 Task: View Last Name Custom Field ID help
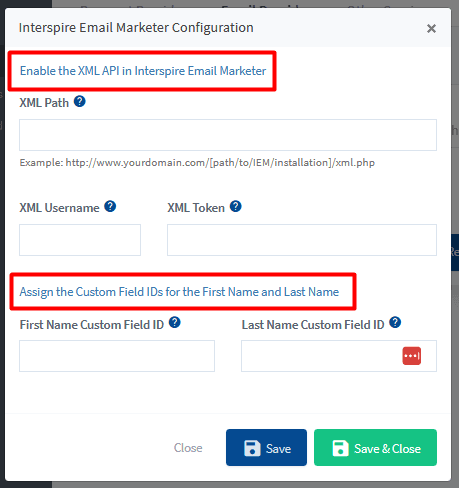(x=395, y=322)
